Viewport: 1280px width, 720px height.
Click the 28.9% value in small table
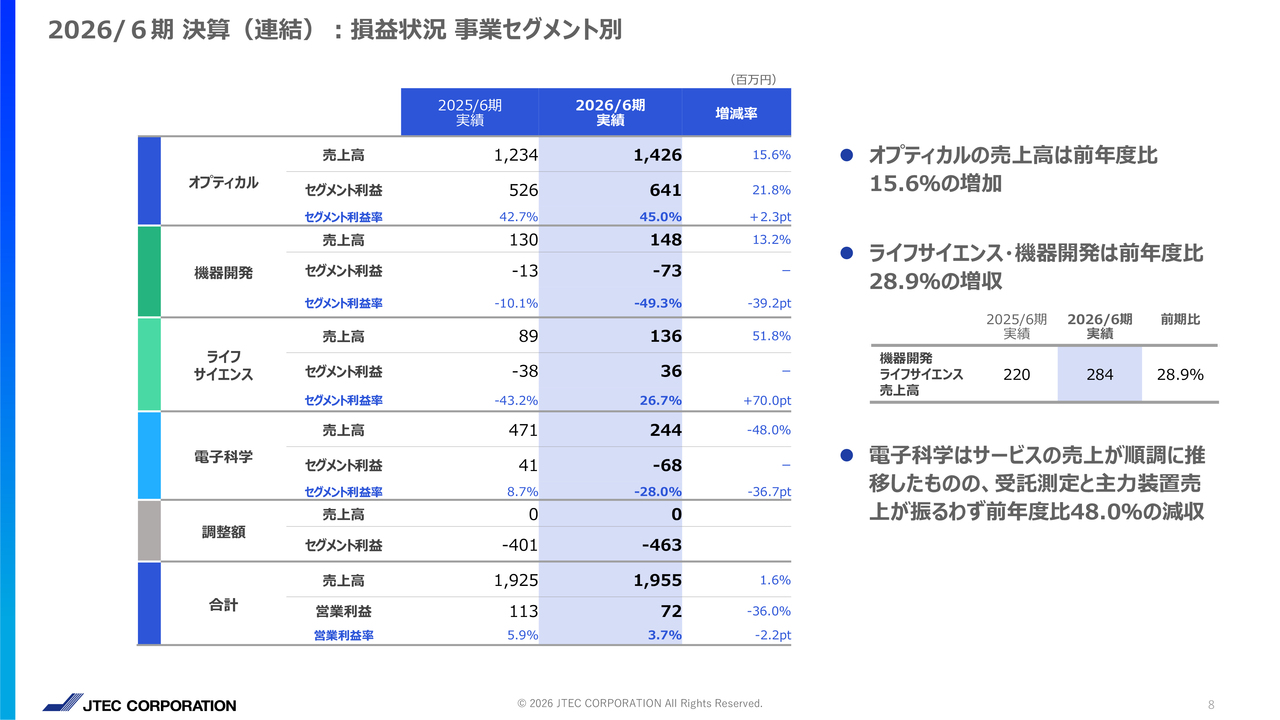click(x=1180, y=375)
